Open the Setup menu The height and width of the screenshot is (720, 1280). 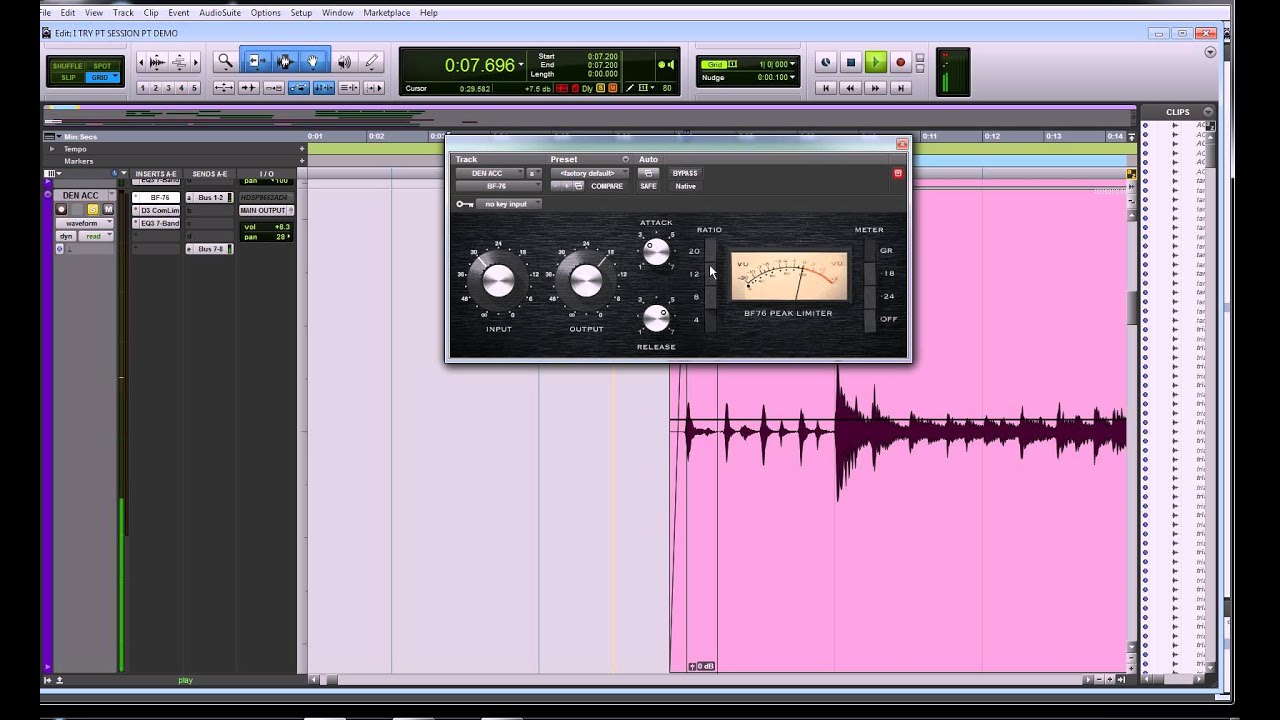tap(301, 13)
